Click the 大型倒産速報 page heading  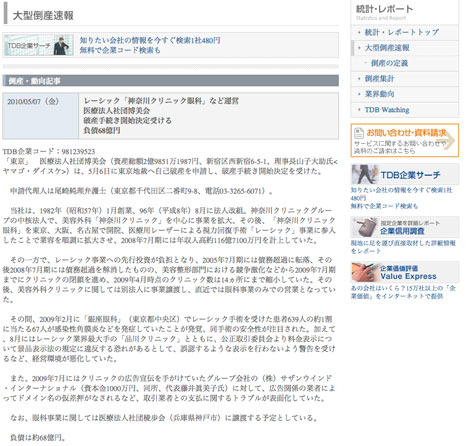click(x=43, y=16)
